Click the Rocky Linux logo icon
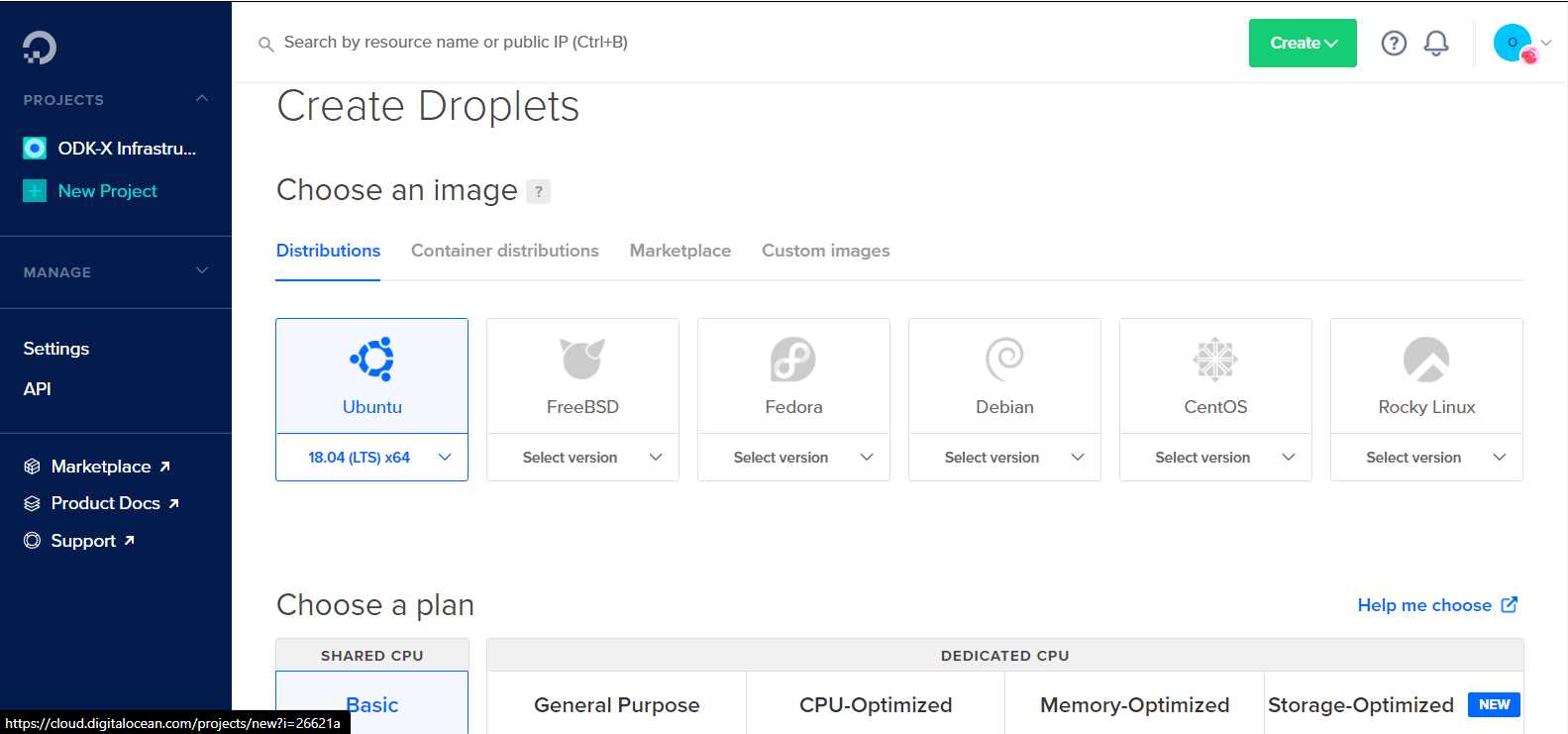 click(x=1426, y=359)
